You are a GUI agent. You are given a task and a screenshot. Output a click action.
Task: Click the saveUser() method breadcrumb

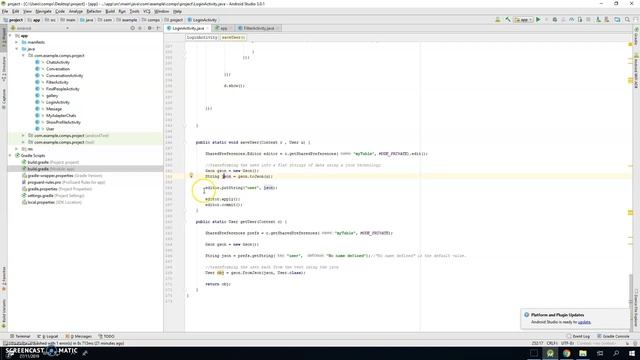(233, 37)
